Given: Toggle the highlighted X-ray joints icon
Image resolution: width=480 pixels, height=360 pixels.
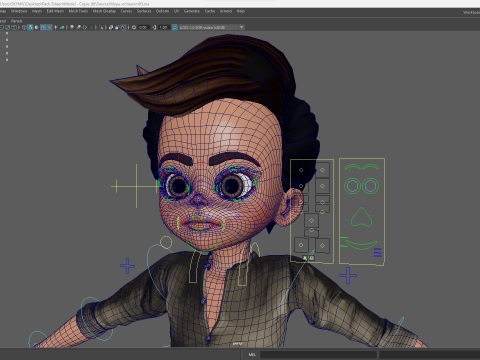Looking at the screenshot, I should click(123, 27).
